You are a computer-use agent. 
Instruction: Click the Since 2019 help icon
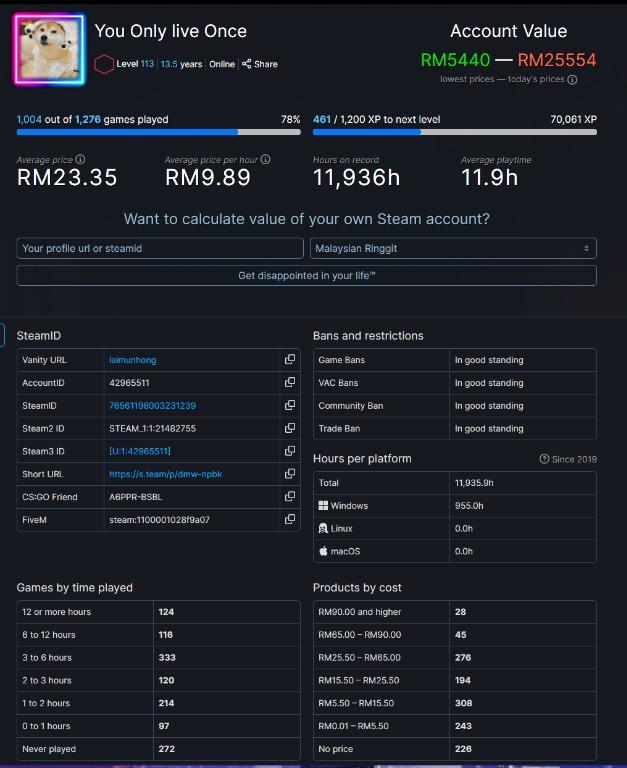[544, 459]
